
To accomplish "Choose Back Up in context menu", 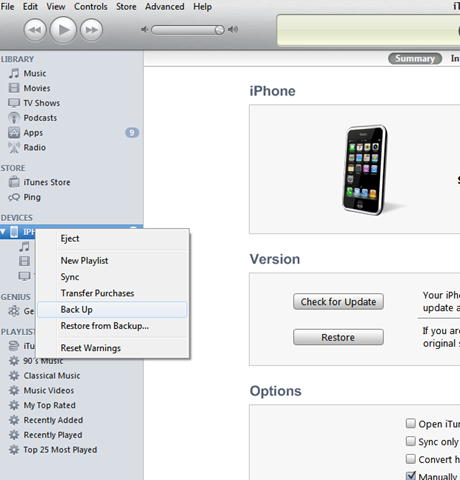I will [x=112, y=310].
